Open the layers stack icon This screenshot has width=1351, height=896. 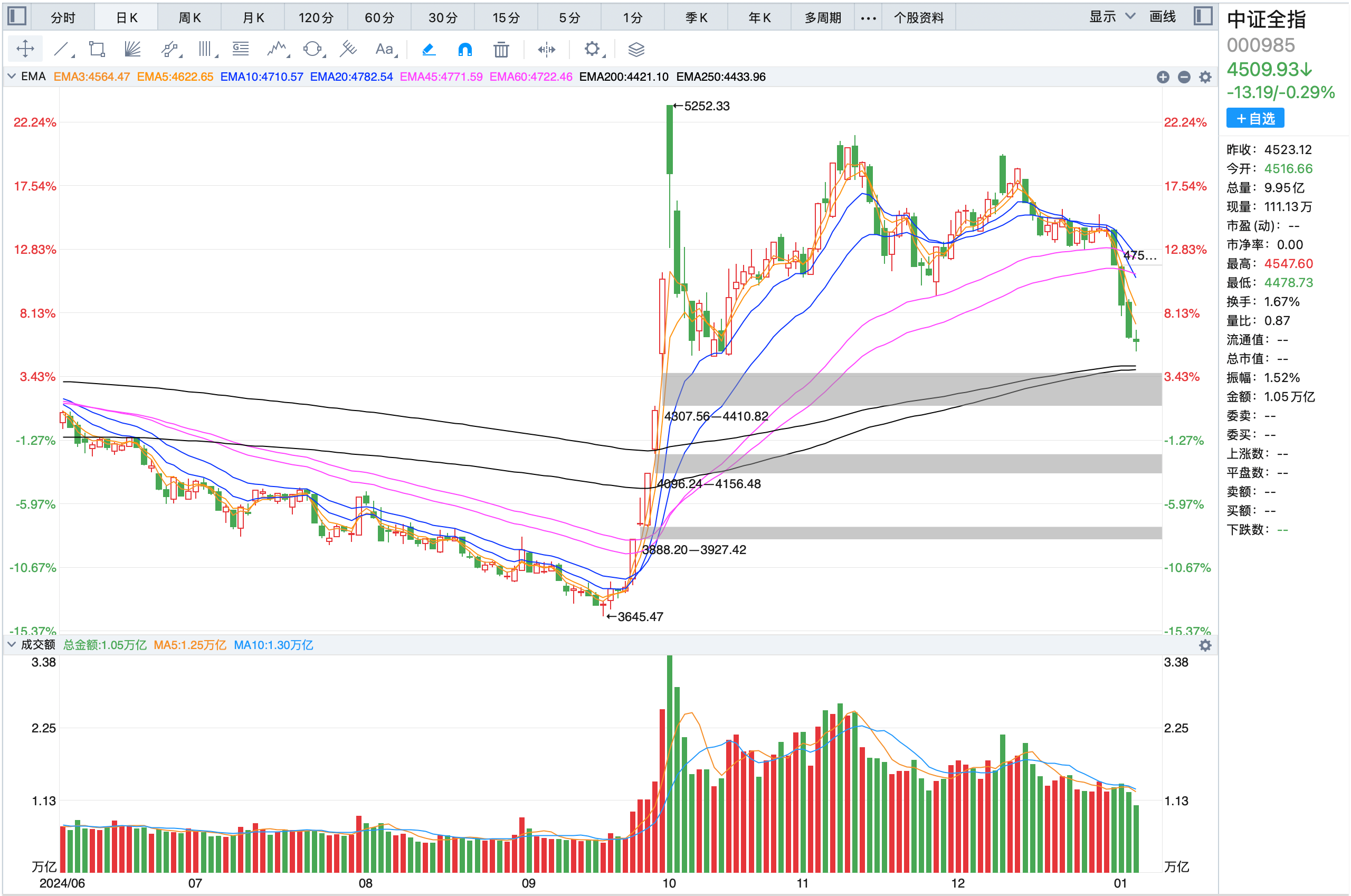(636, 50)
